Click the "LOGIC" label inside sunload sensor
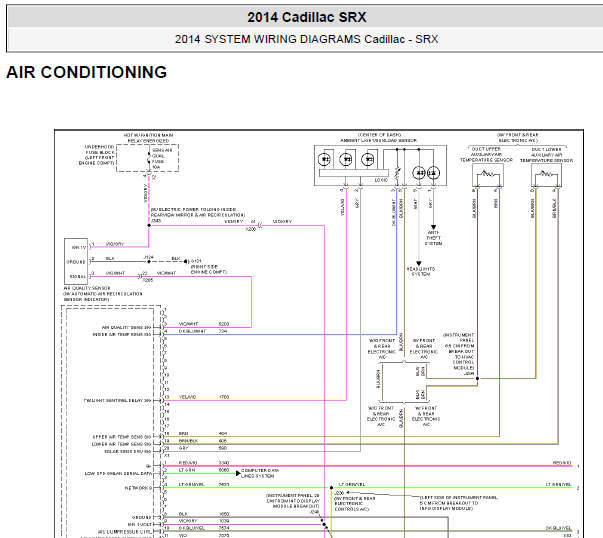The width and height of the screenshot is (603, 538). click(x=381, y=180)
